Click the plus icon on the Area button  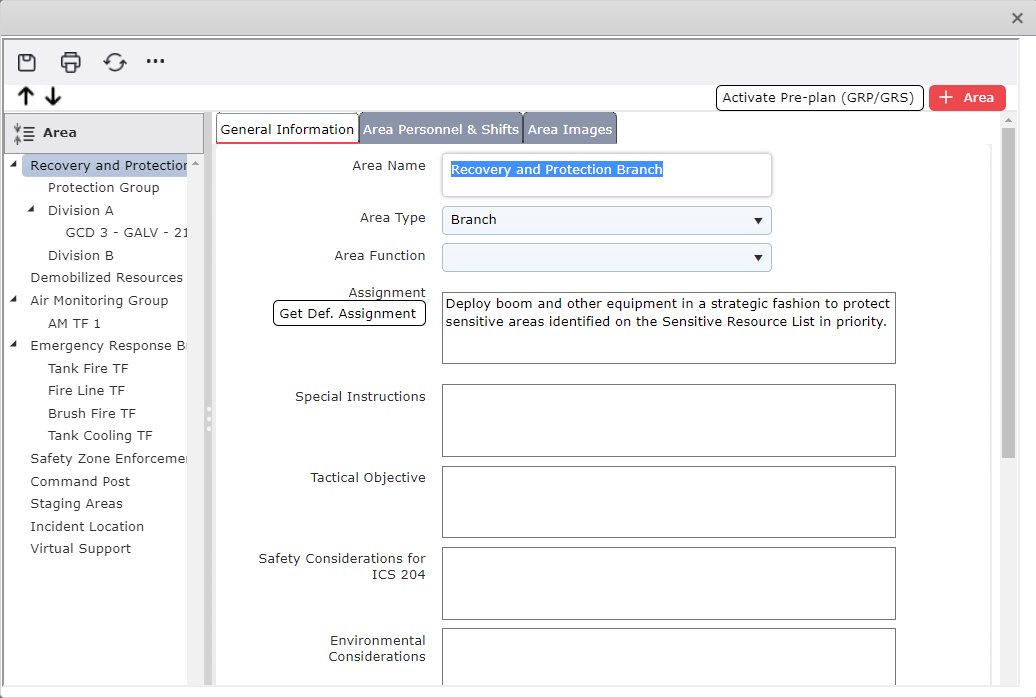(x=948, y=97)
